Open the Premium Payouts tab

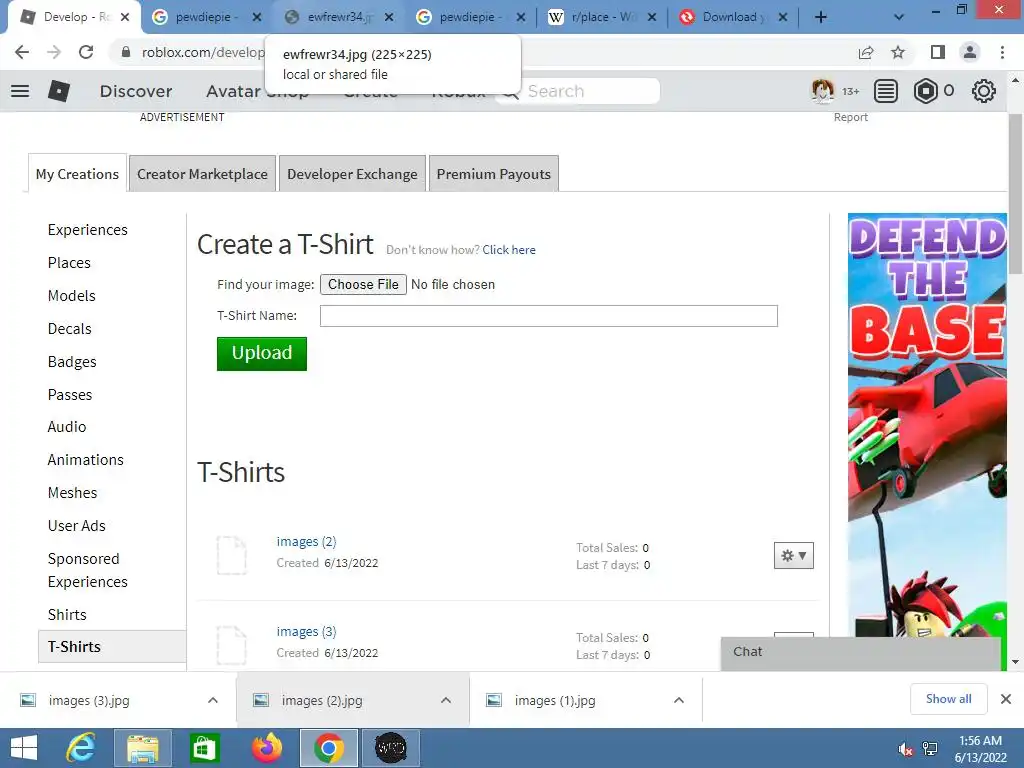coord(494,174)
